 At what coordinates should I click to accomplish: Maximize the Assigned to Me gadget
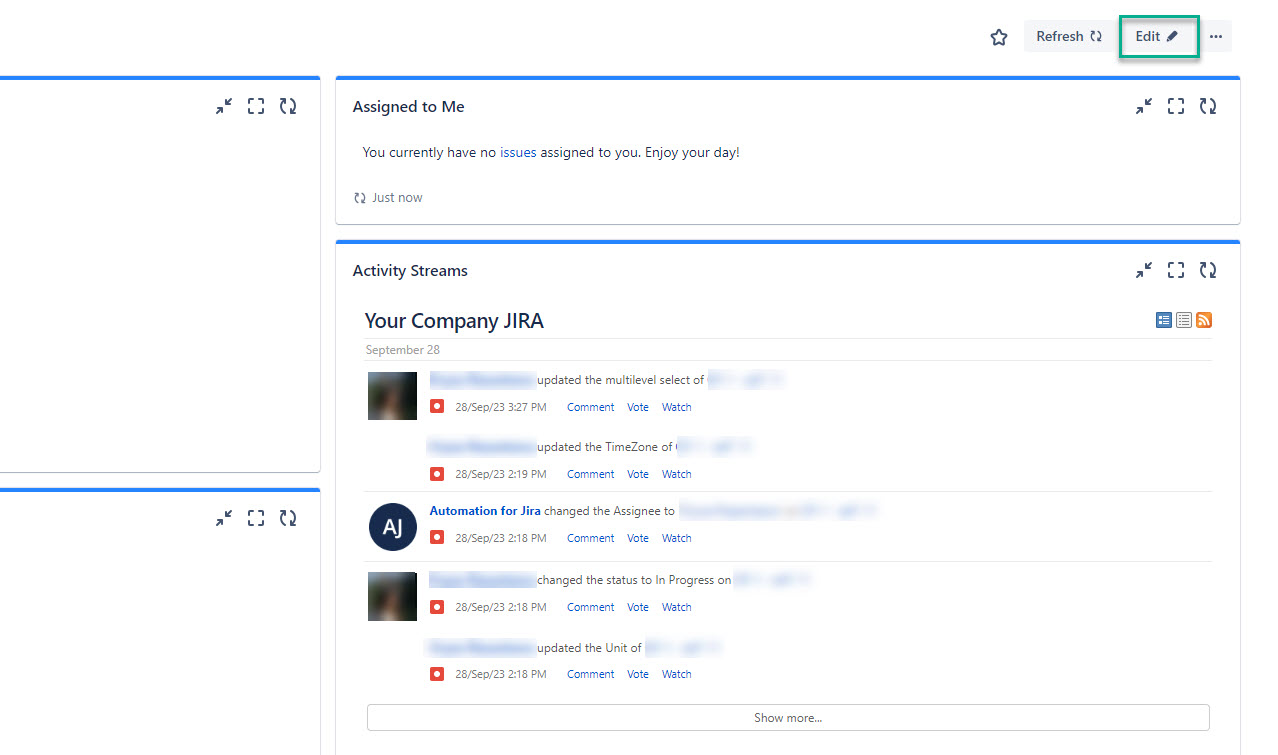click(1176, 106)
